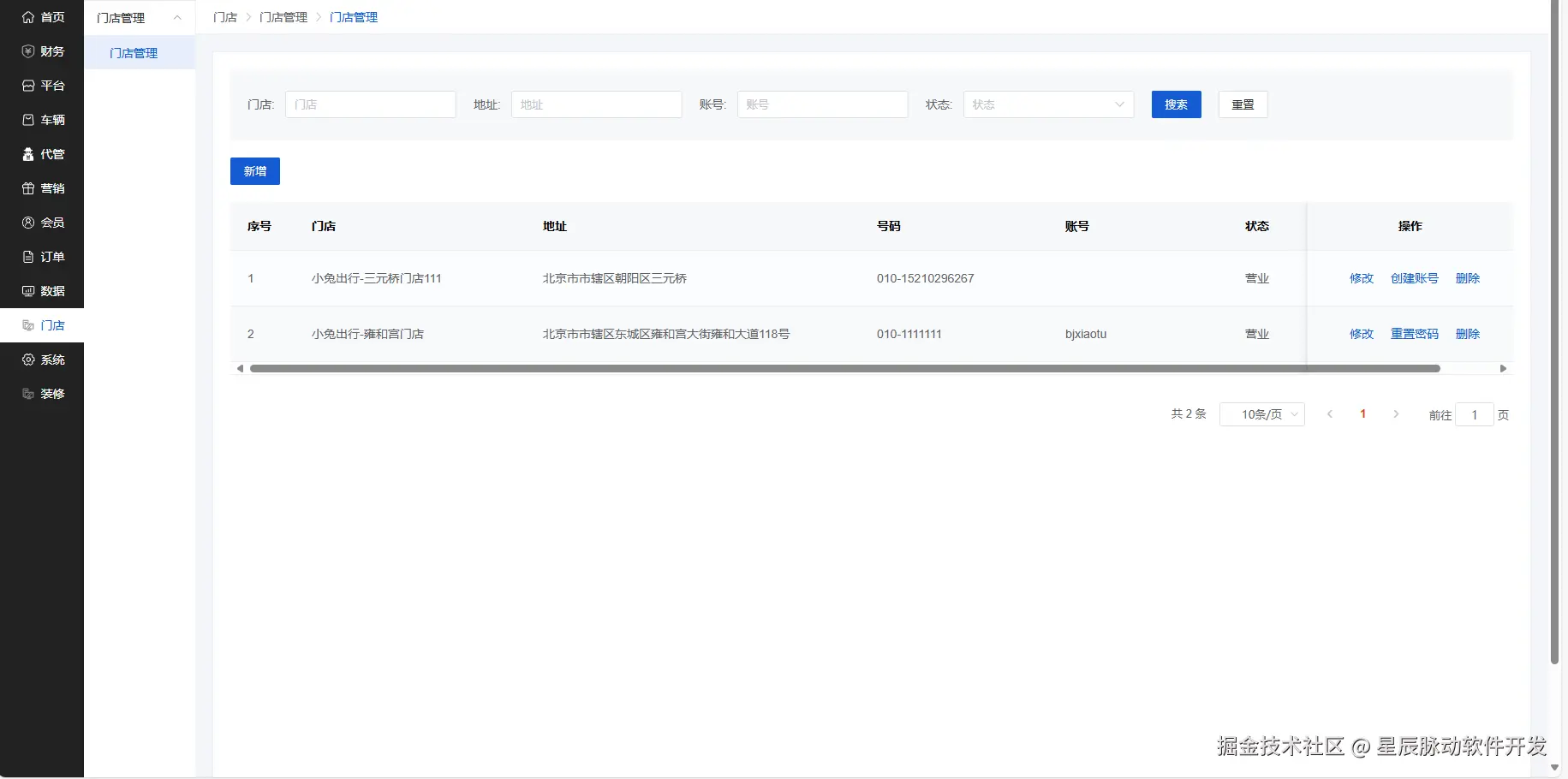Open the 营销 marketing gift icon
Viewport: 1568px width, 779px height.
coord(28,188)
